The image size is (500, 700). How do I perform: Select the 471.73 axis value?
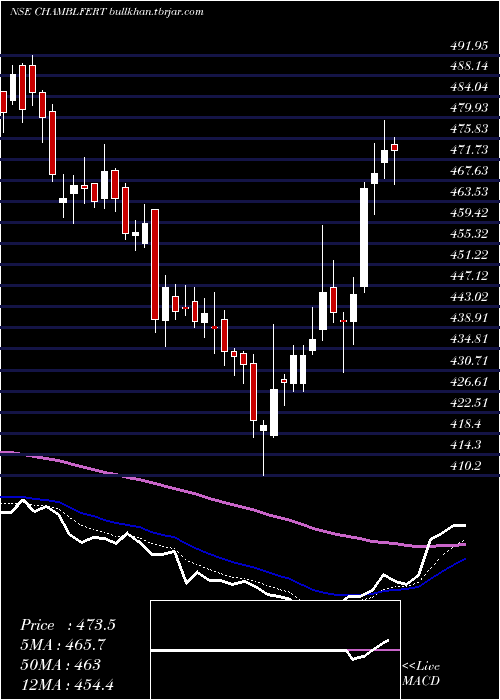coord(468,150)
